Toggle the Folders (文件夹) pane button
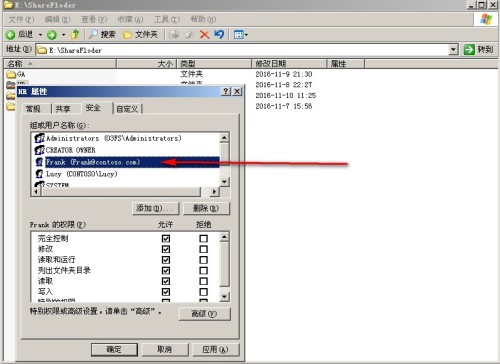 (x=140, y=34)
